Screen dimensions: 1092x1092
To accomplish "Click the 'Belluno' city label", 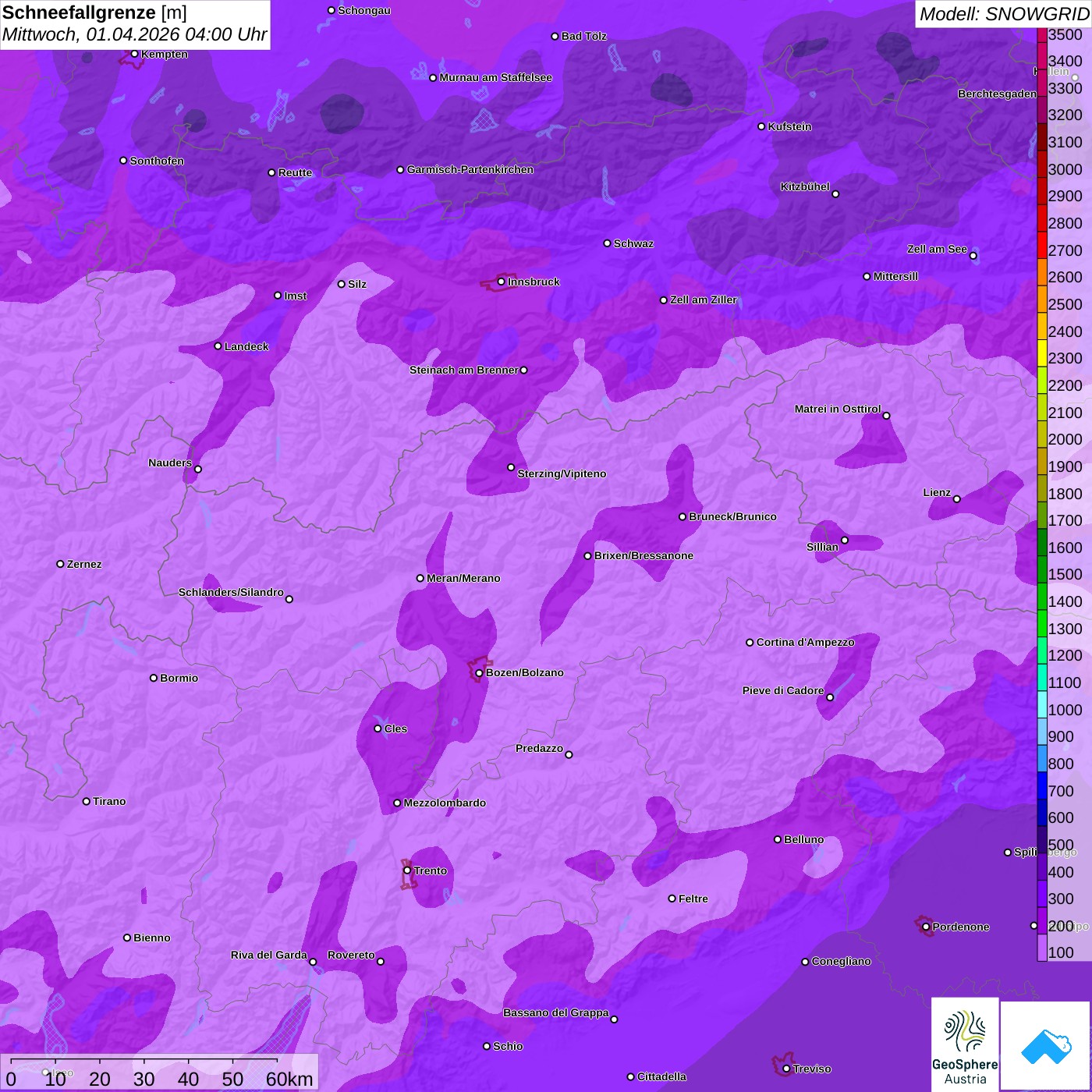I will [x=804, y=839].
